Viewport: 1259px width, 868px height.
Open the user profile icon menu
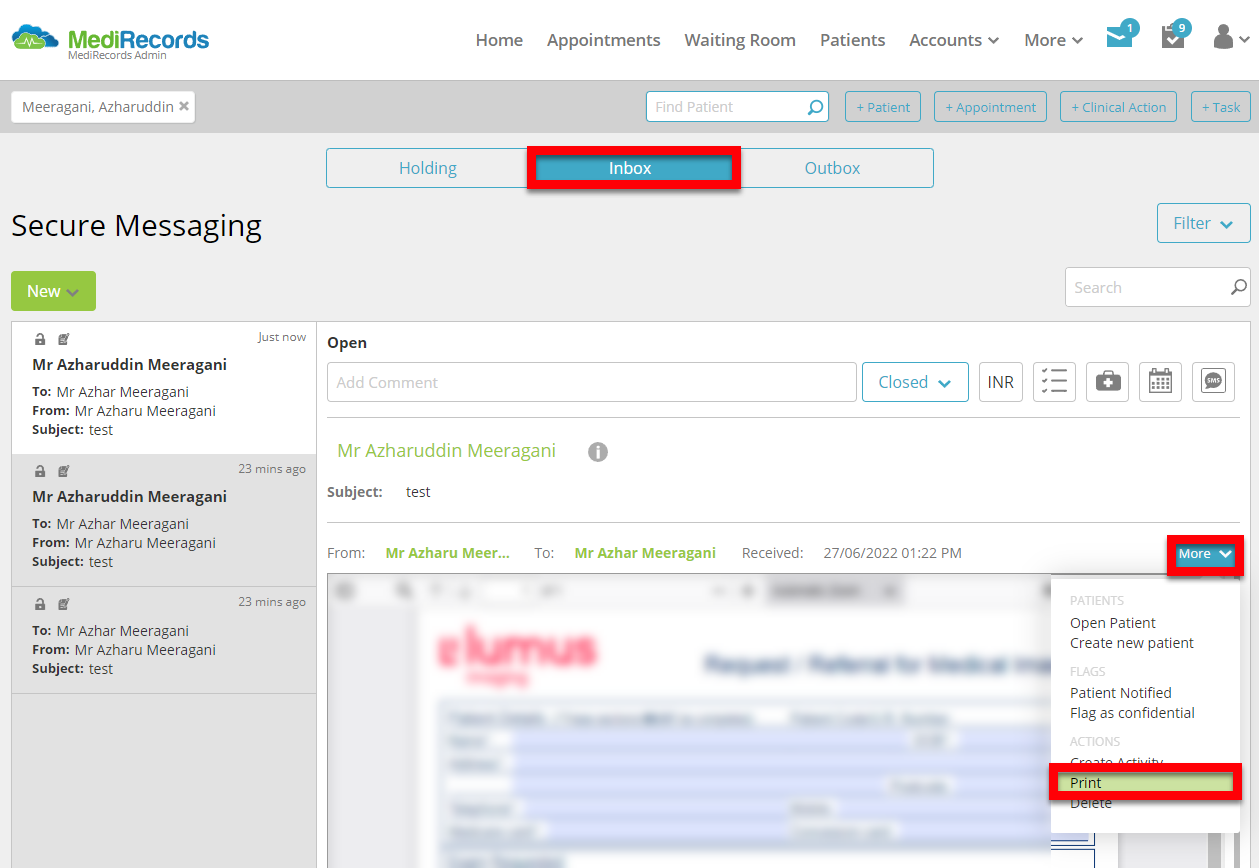(1230, 38)
